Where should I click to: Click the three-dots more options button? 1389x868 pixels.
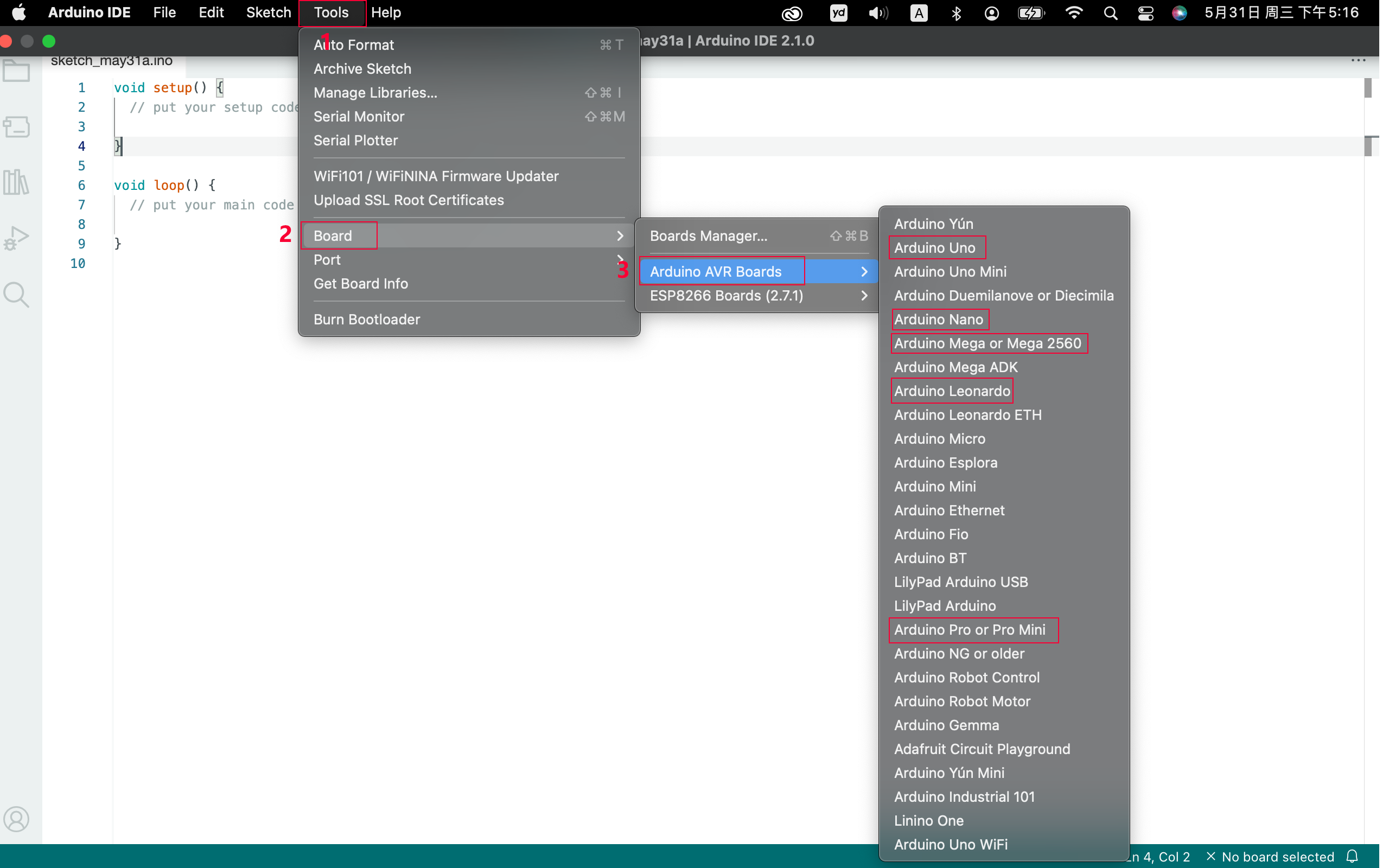(1358, 60)
